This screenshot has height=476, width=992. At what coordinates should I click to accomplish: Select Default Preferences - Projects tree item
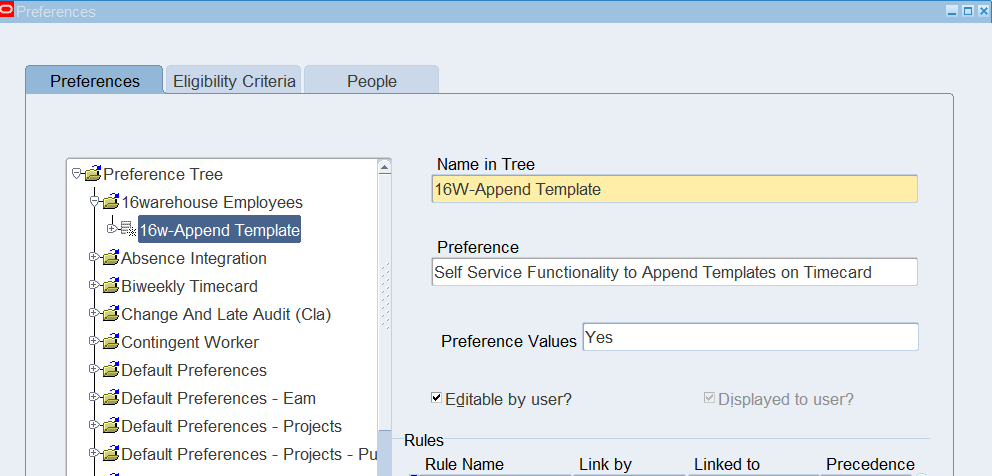tap(231, 427)
